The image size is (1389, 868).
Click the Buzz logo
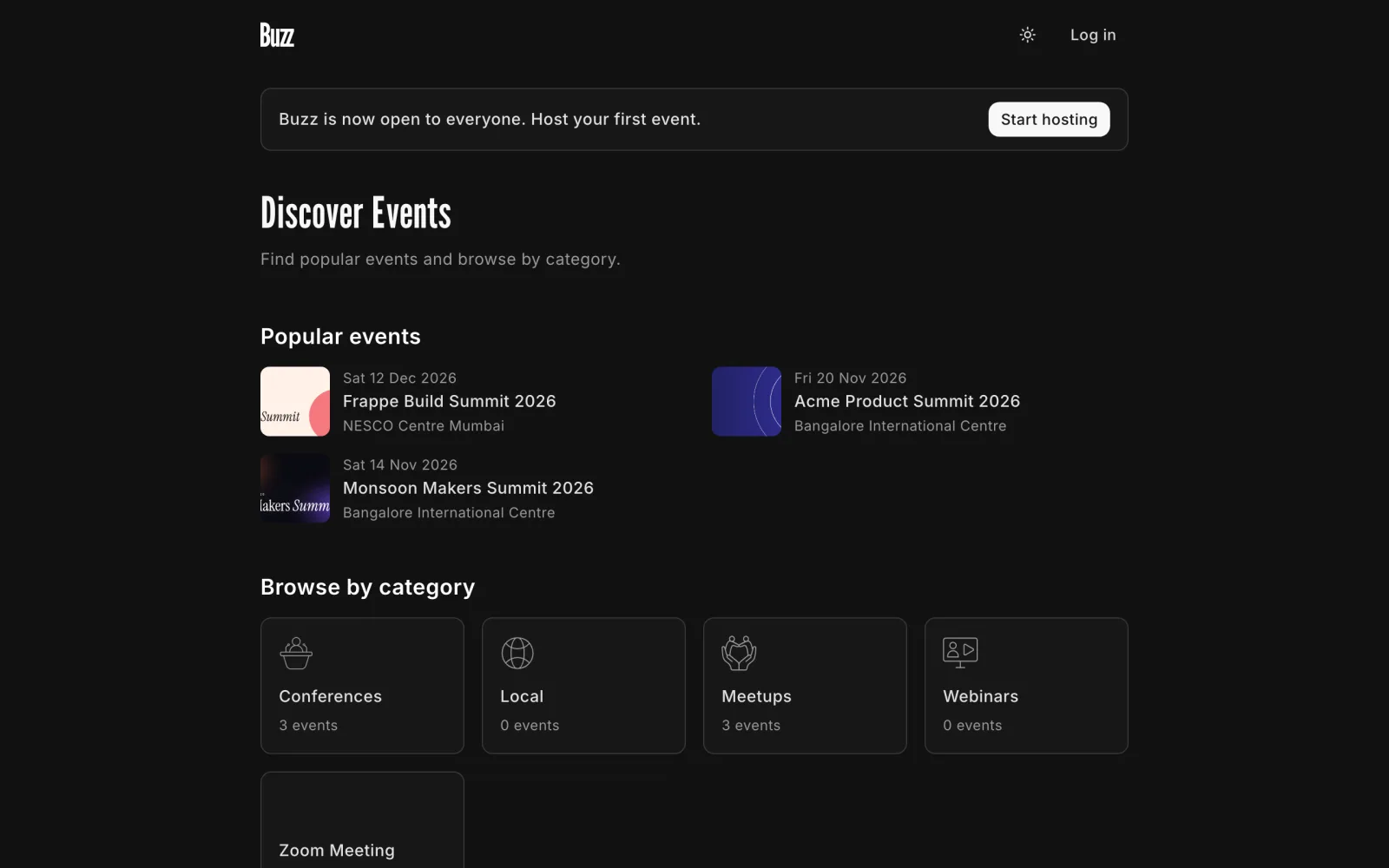click(x=277, y=35)
